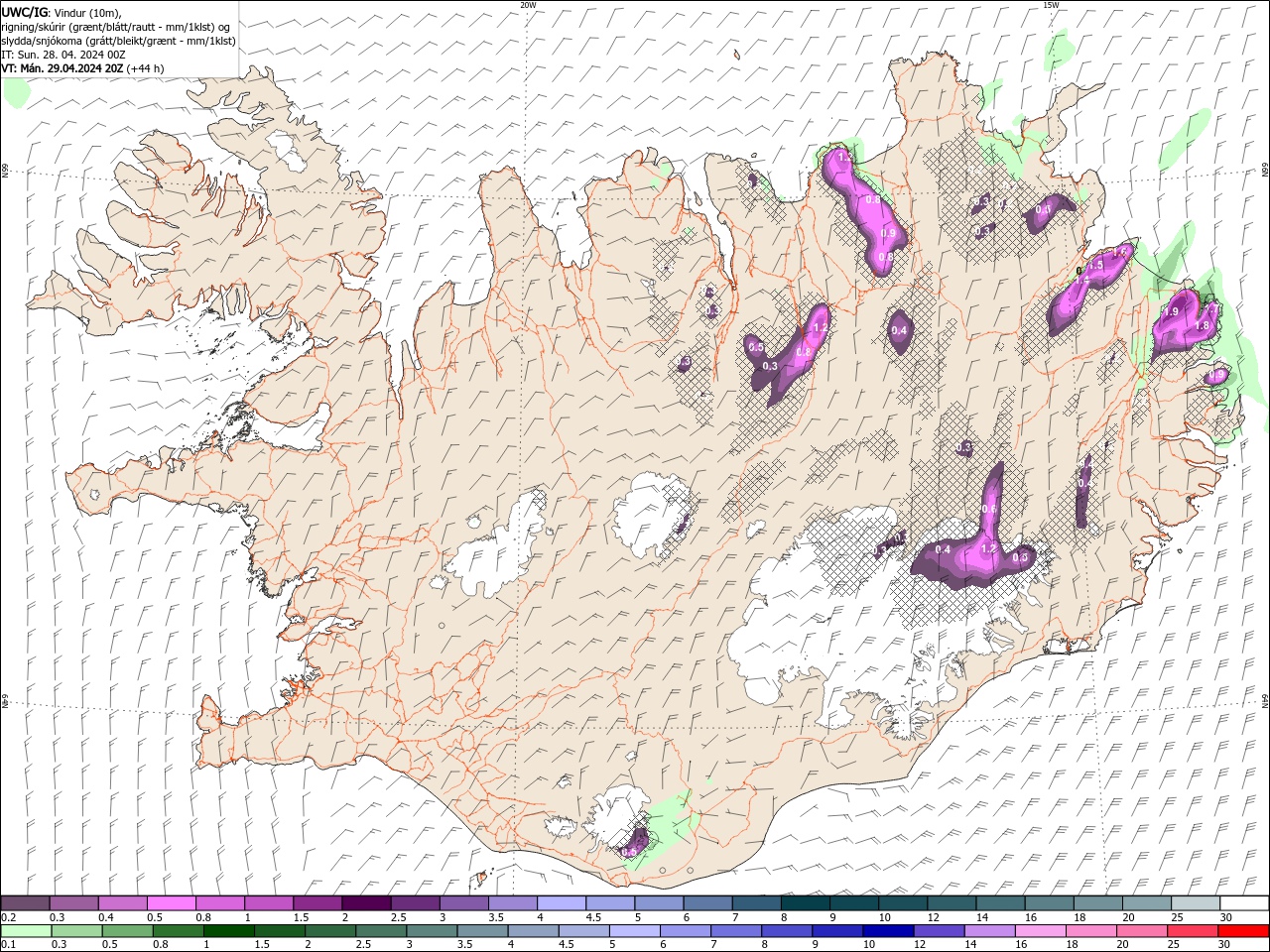The height and width of the screenshot is (952, 1270).
Task: Click the 0.2 dark purple swatch in upper legend
Action: 25,903
